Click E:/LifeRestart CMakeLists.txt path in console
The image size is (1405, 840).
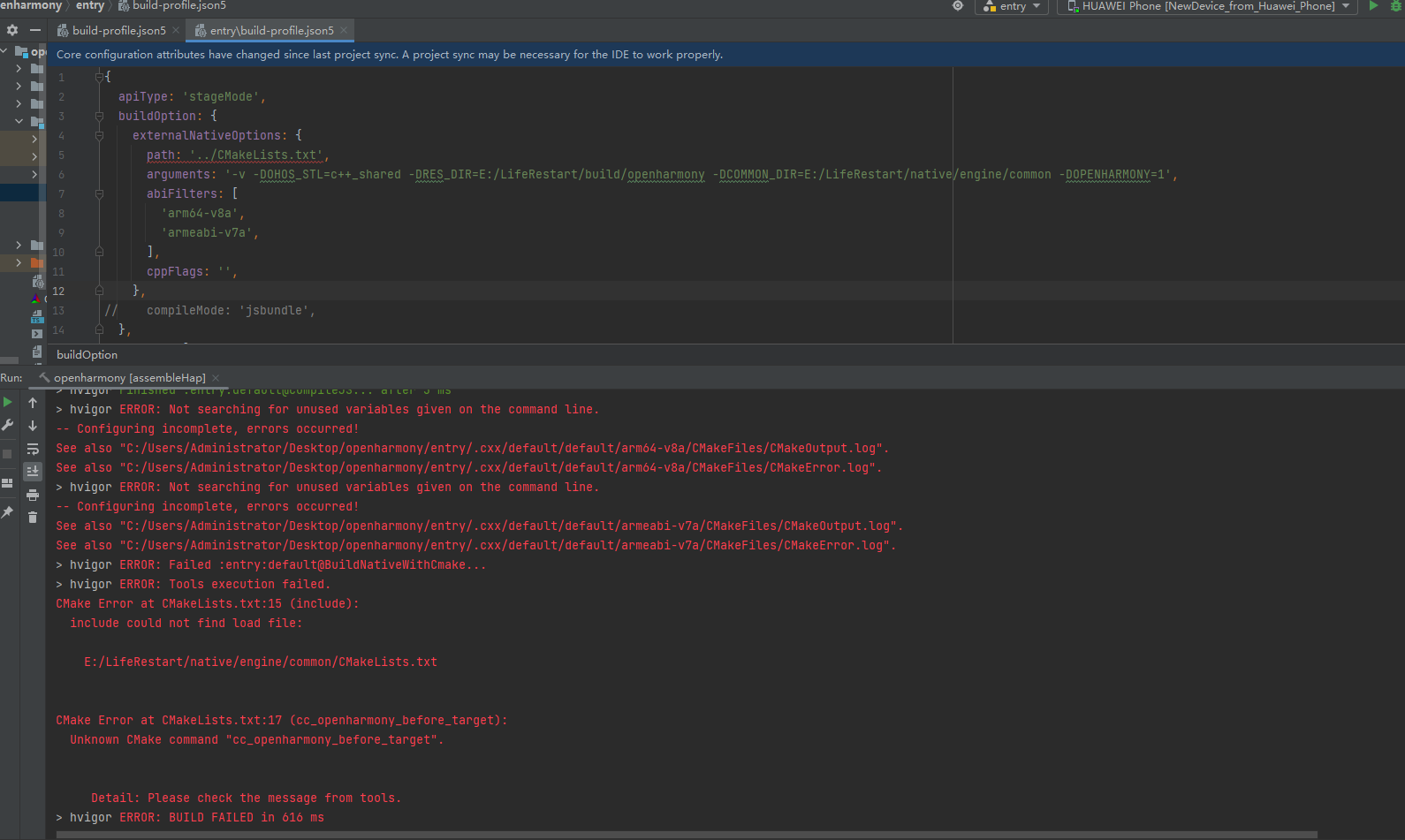click(x=261, y=662)
